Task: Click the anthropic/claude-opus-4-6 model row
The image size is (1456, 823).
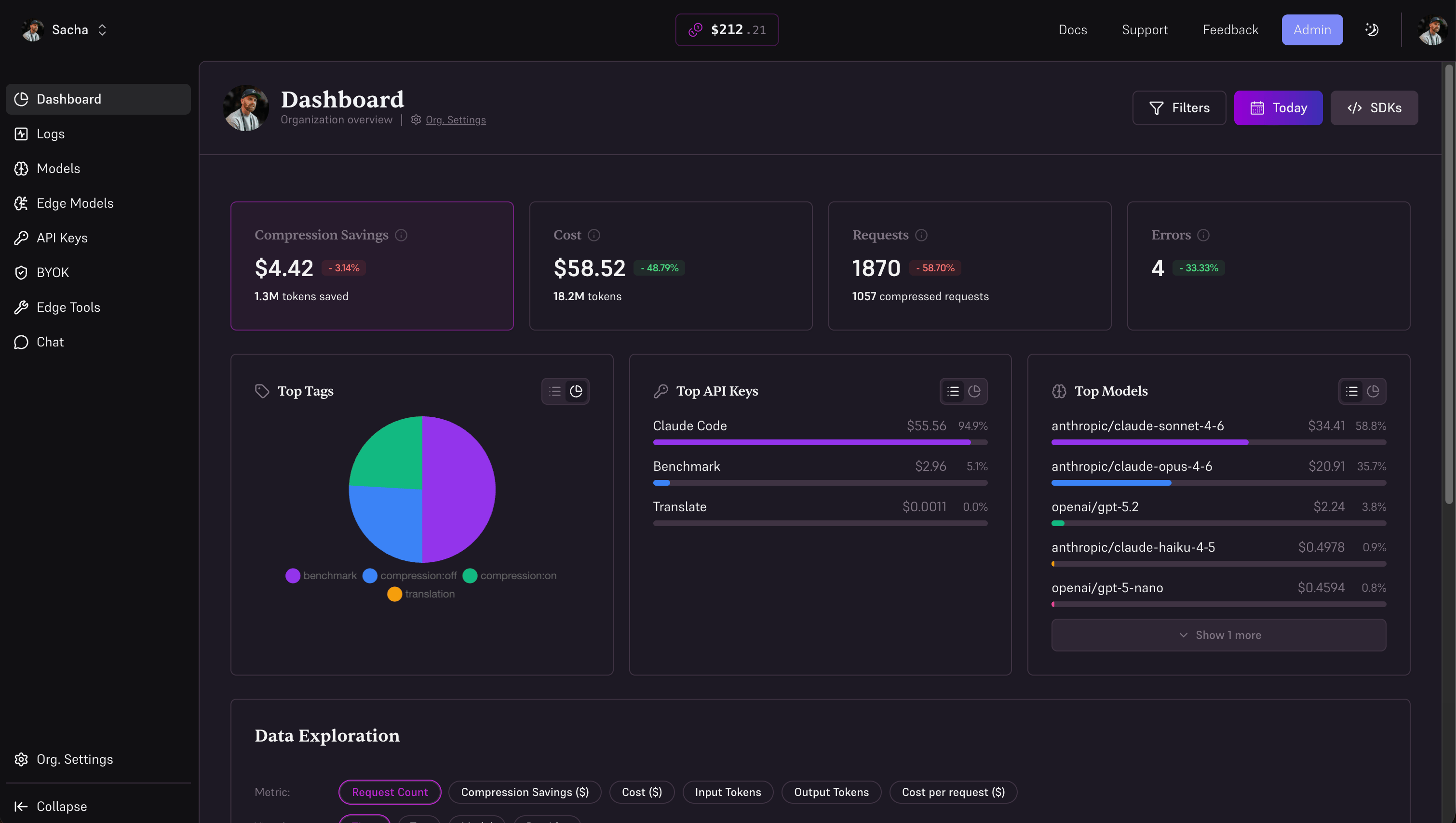Action: (x=1218, y=473)
